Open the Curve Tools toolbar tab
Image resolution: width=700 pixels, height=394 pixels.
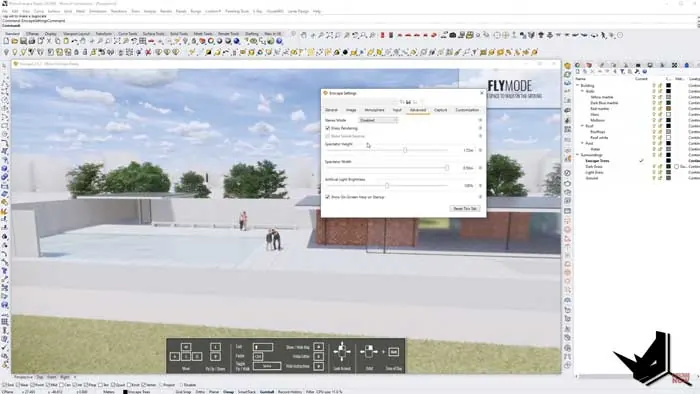click(x=128, y=34)
